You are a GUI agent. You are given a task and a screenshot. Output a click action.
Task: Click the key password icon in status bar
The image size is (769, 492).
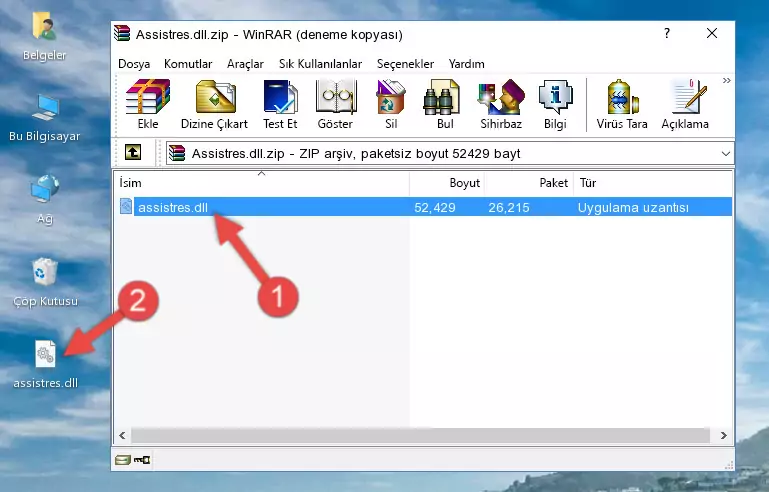point(143,460)
